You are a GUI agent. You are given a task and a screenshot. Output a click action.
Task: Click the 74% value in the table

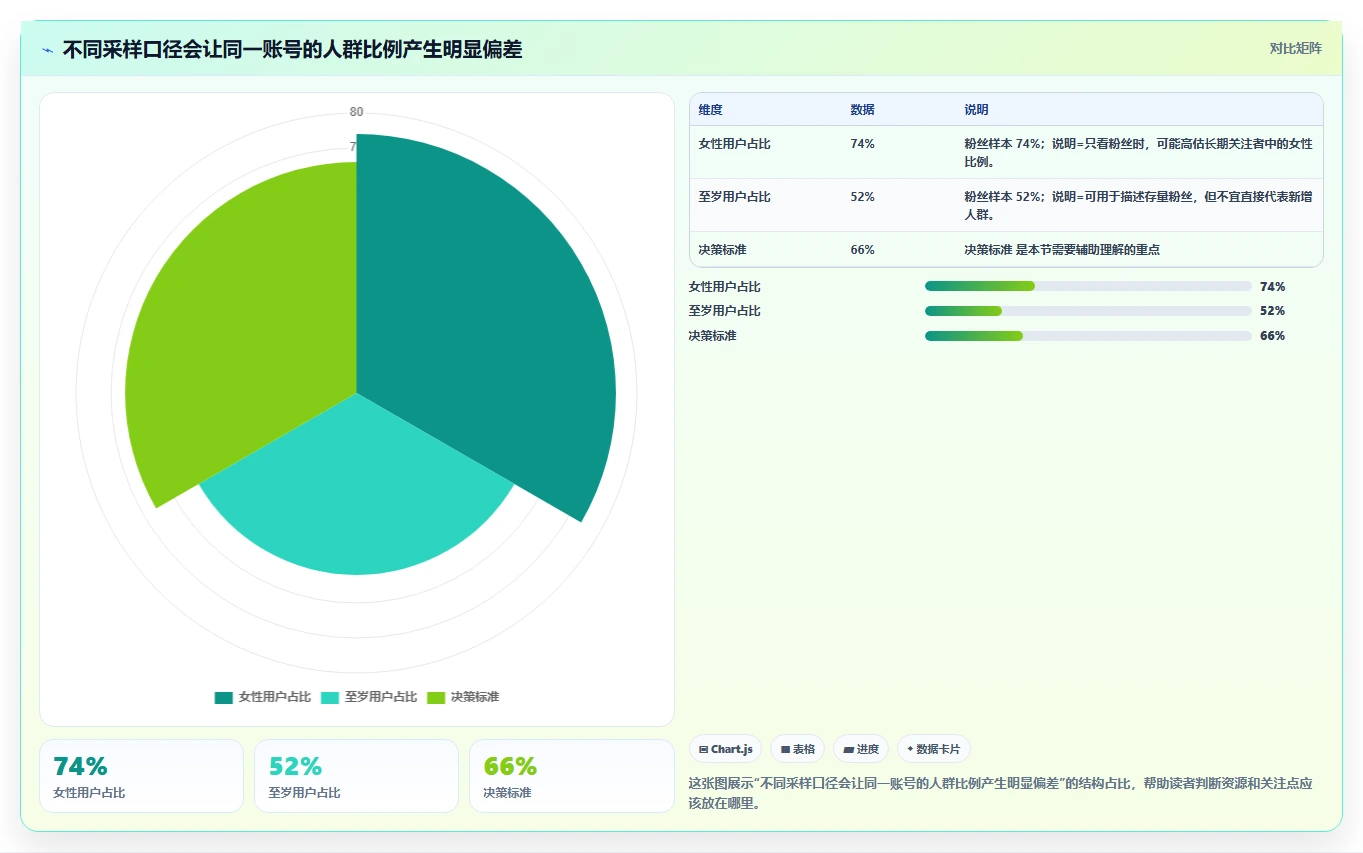click(x=862, y=144)
